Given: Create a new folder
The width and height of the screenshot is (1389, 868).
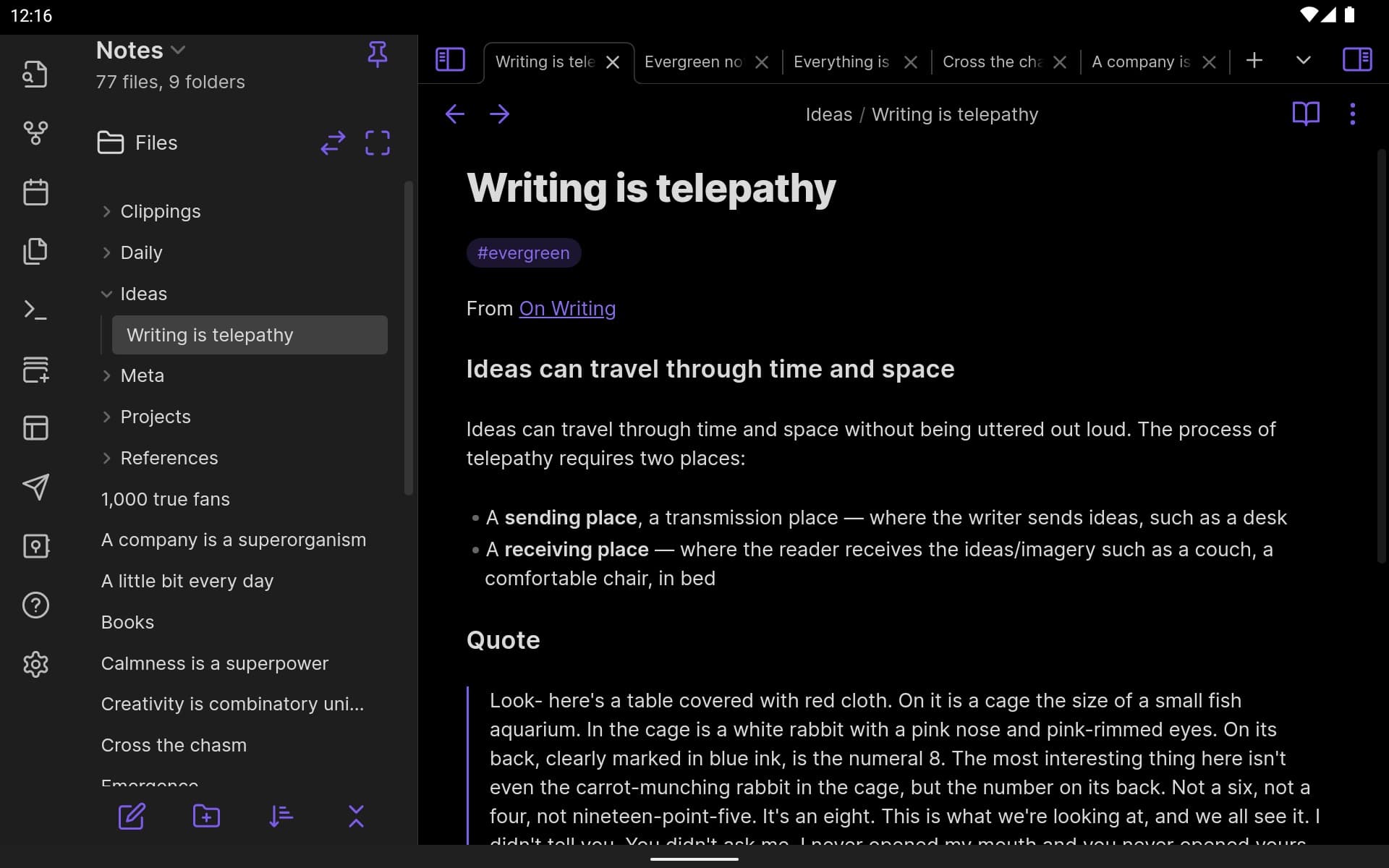Looking at the screenshot, I should [205, 816].
